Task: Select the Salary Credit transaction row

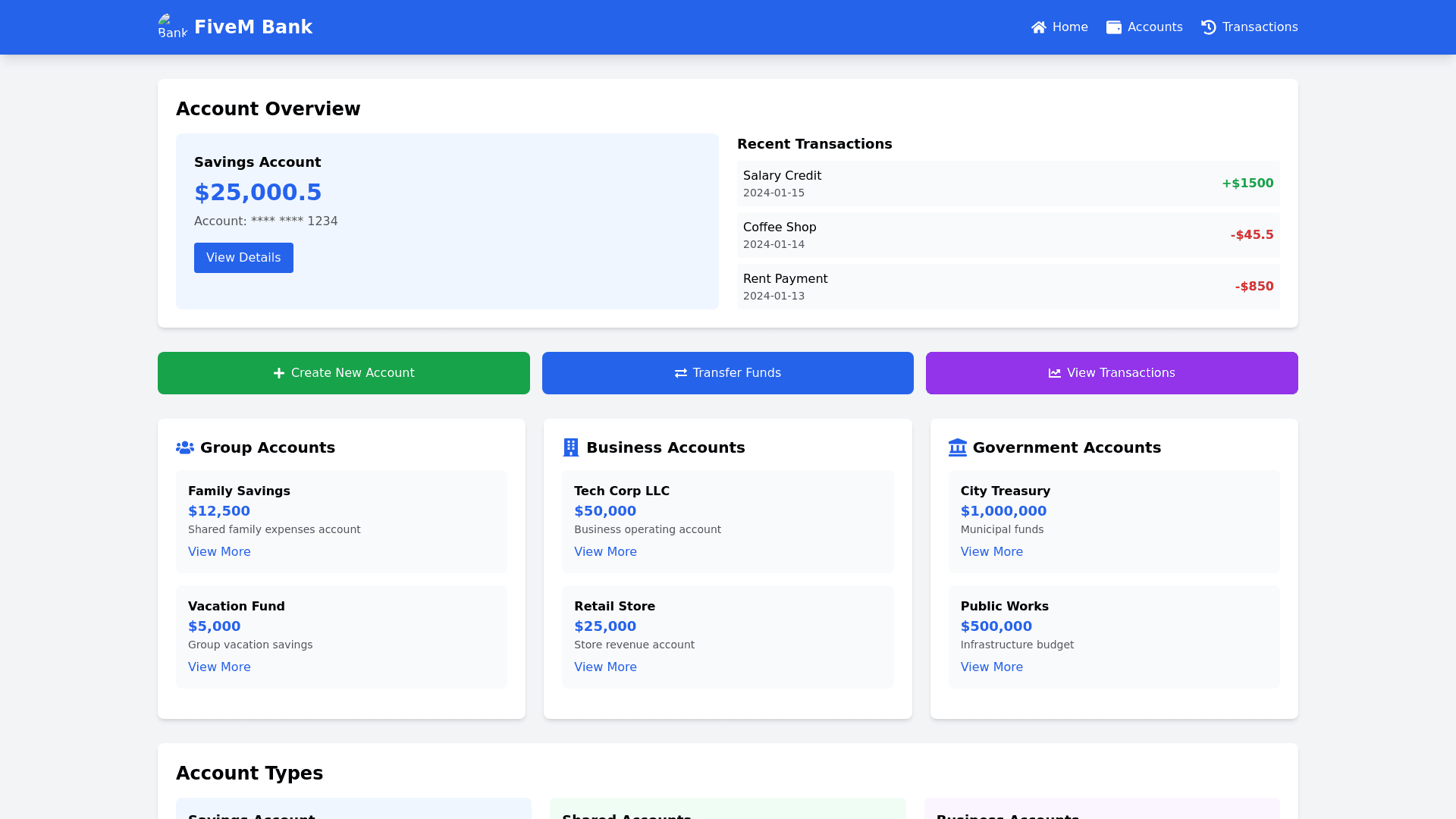Action: pos(1008,184)
